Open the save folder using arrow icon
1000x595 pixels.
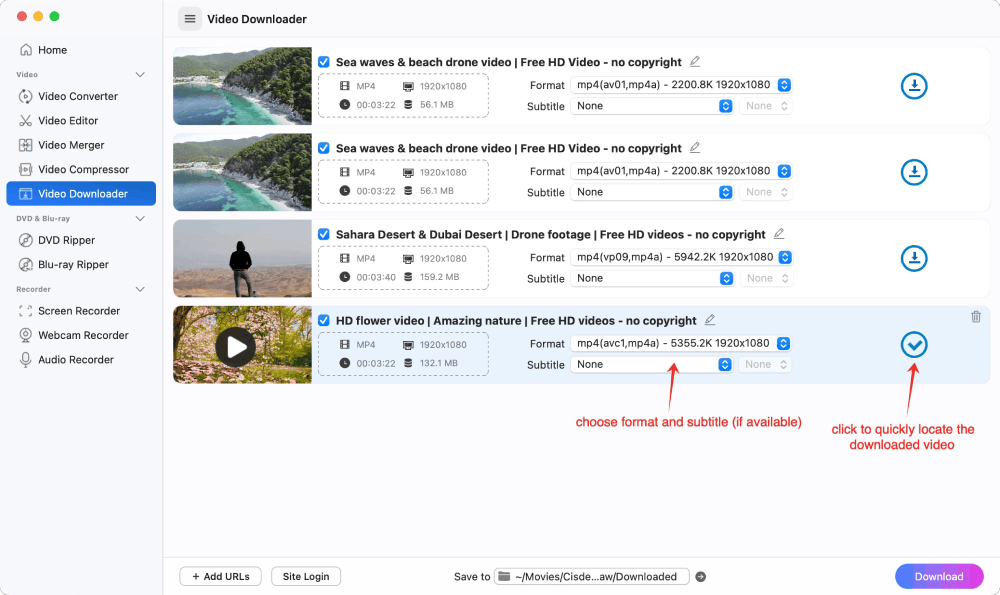(x=700, y=577)
